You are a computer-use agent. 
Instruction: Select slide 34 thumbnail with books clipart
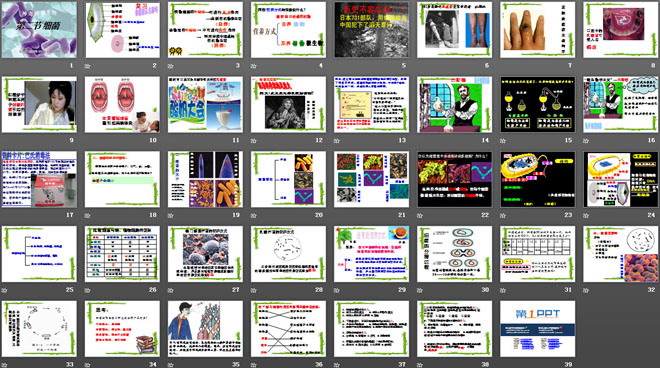click(122, 329)
